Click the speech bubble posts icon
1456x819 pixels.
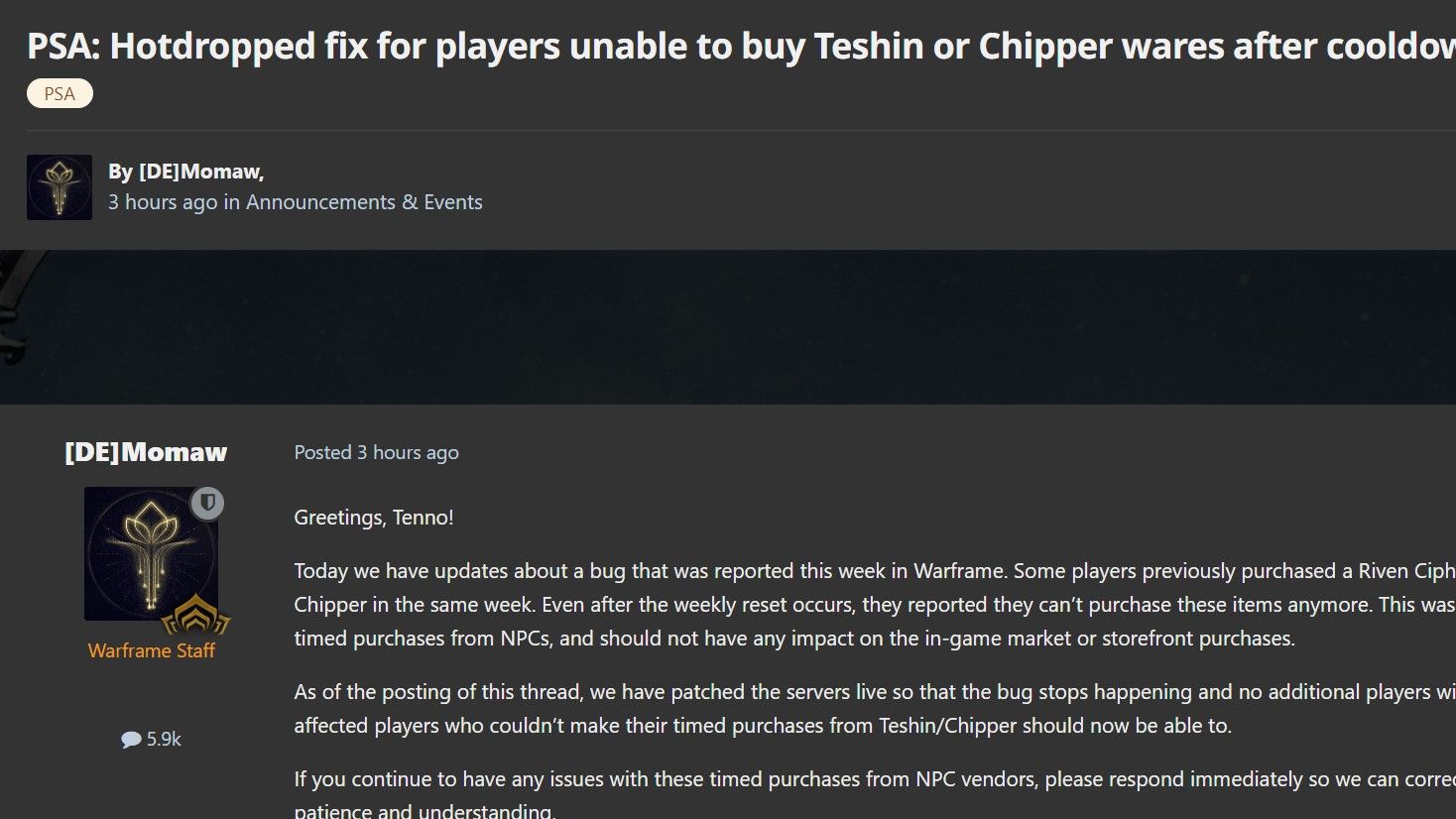(x=131, y=740)
